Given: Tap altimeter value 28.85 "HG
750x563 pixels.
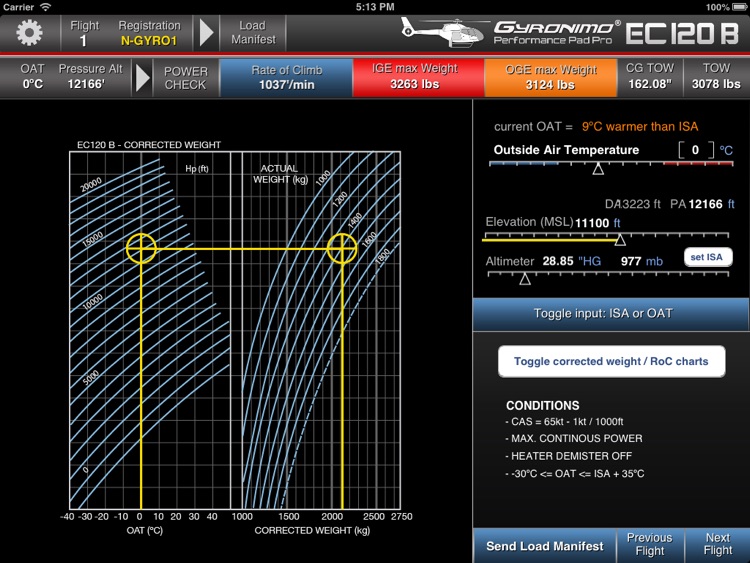Looking at the screenshot, I should coord(572,261).
